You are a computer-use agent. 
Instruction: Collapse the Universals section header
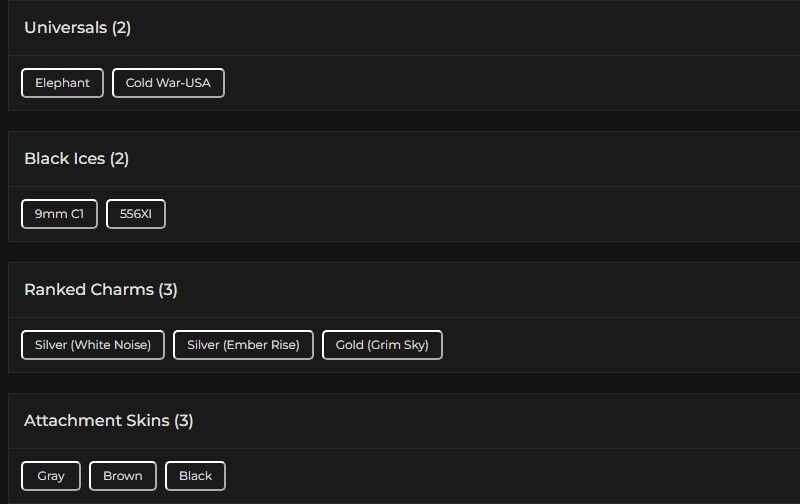(x=77, y=28)
